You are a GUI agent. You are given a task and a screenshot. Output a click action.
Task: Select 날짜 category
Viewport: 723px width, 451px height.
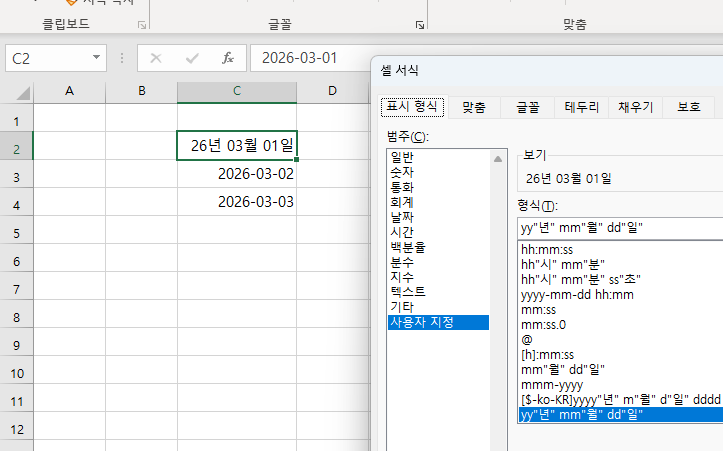(x=438, y=217)
